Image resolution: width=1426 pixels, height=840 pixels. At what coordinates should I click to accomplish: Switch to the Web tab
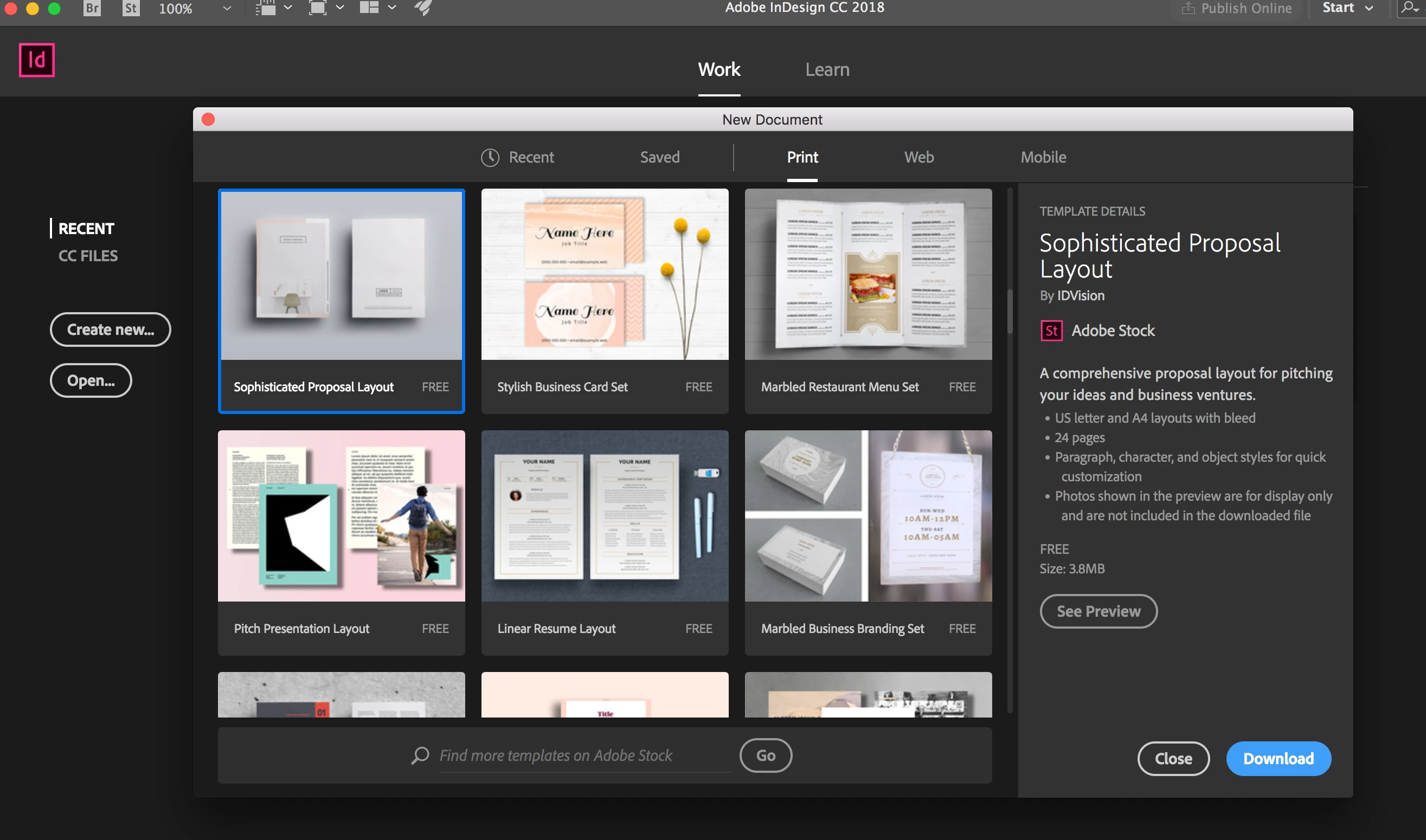tap(918, 157)
